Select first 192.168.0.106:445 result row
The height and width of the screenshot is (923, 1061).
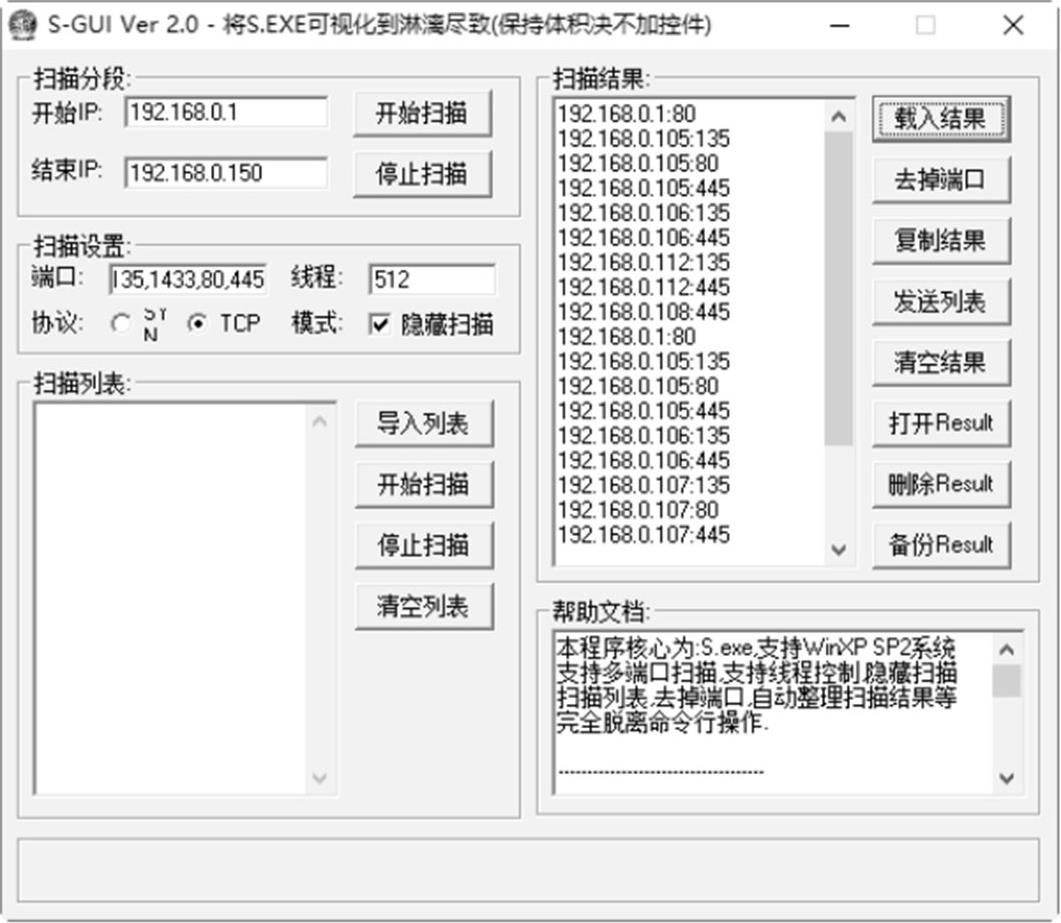[644, 238]
